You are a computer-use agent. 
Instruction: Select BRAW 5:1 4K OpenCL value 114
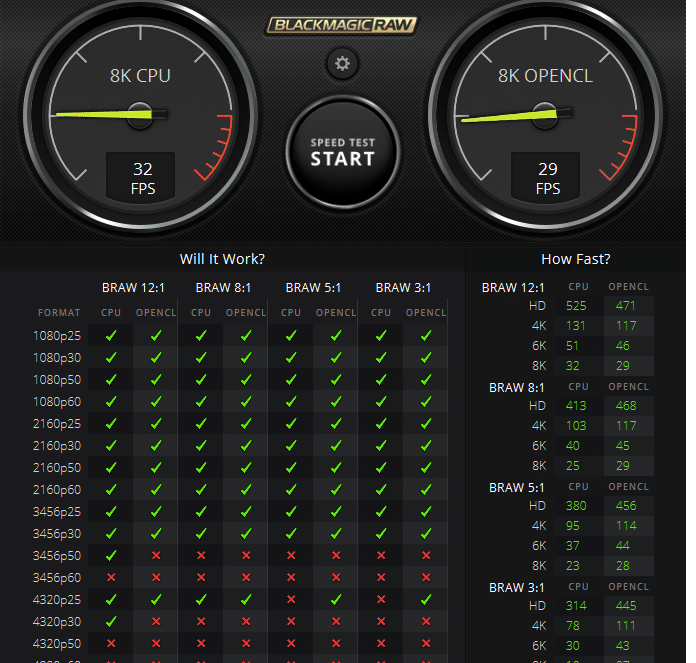pyautogui.click(x=626, y=526)
